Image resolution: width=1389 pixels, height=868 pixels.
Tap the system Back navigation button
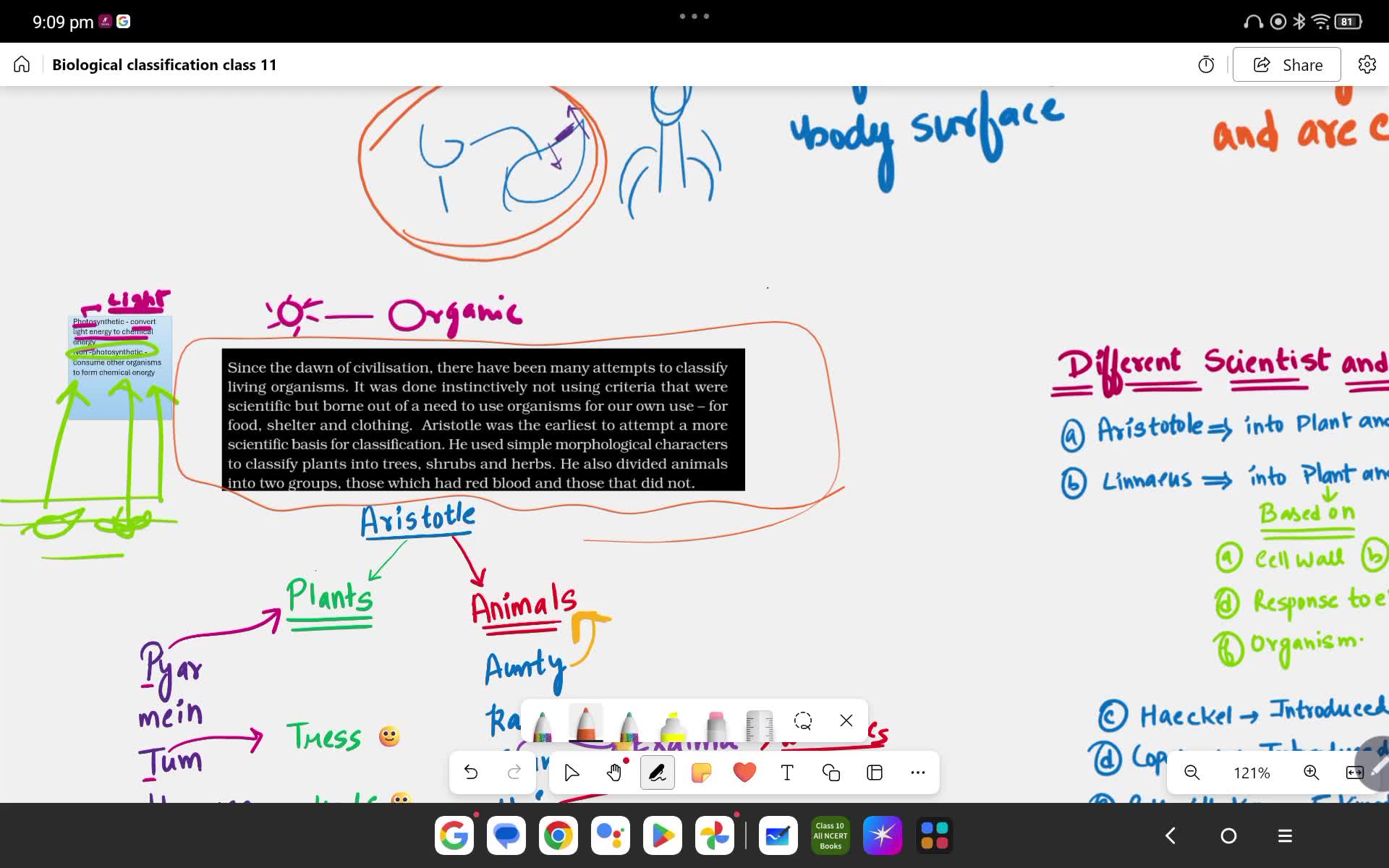coord(1171,835)
